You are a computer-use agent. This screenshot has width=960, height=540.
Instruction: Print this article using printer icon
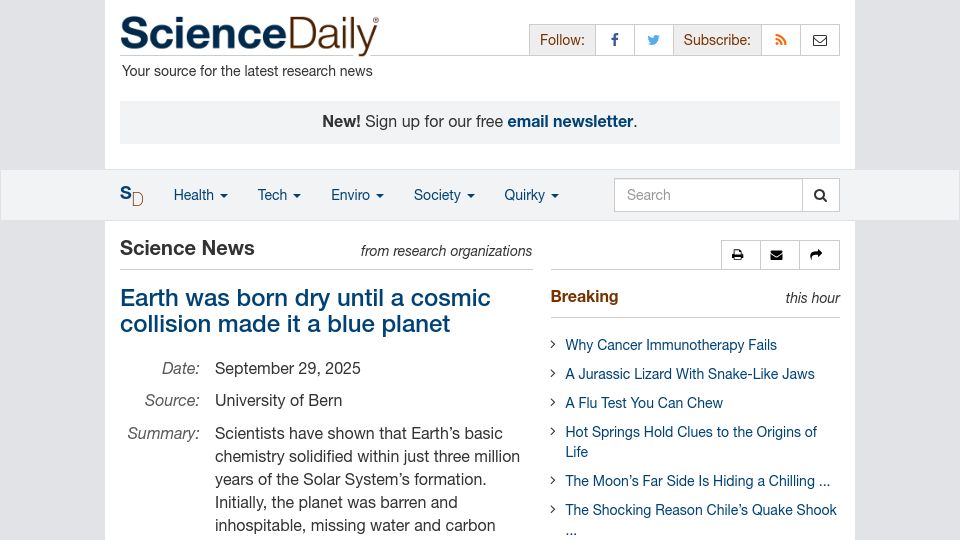coord(740,255)
